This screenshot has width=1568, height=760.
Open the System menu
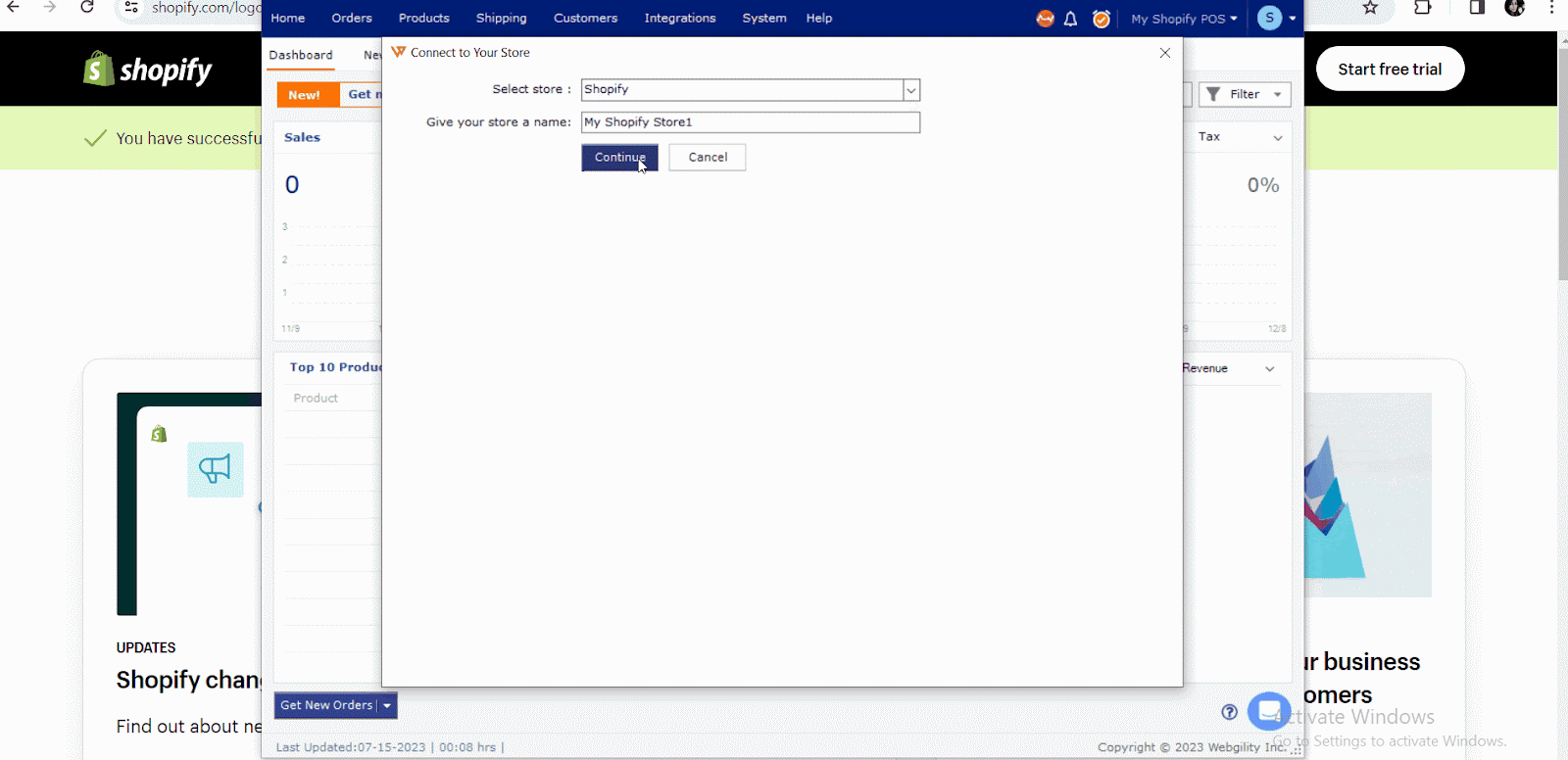point(764,19)
